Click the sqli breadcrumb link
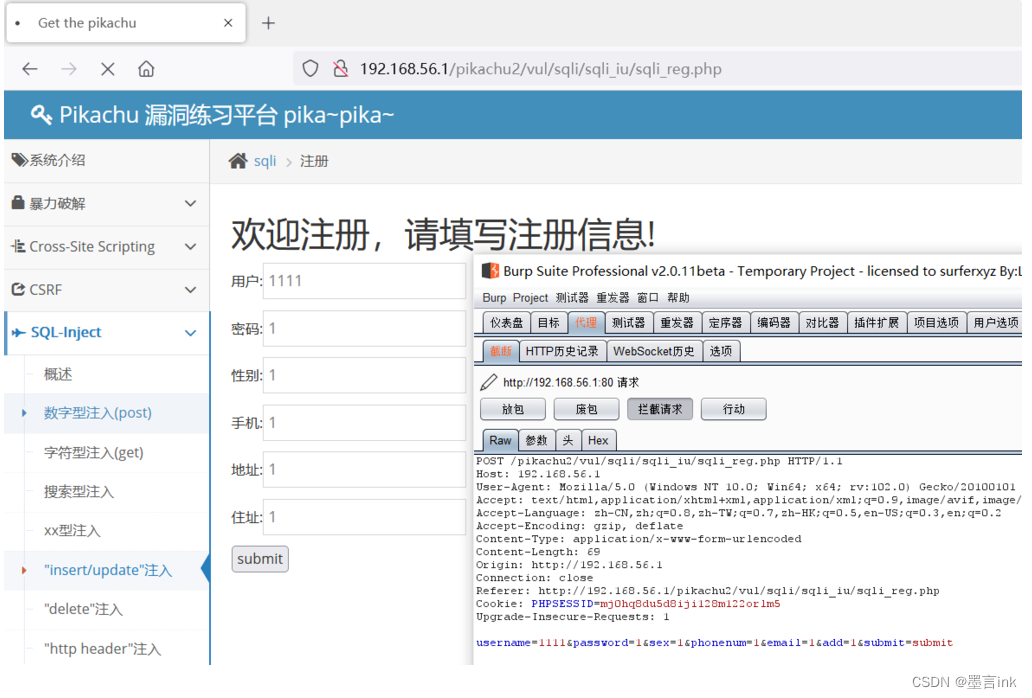Viewport: 1032px width, 698px height. coord(263,160)
